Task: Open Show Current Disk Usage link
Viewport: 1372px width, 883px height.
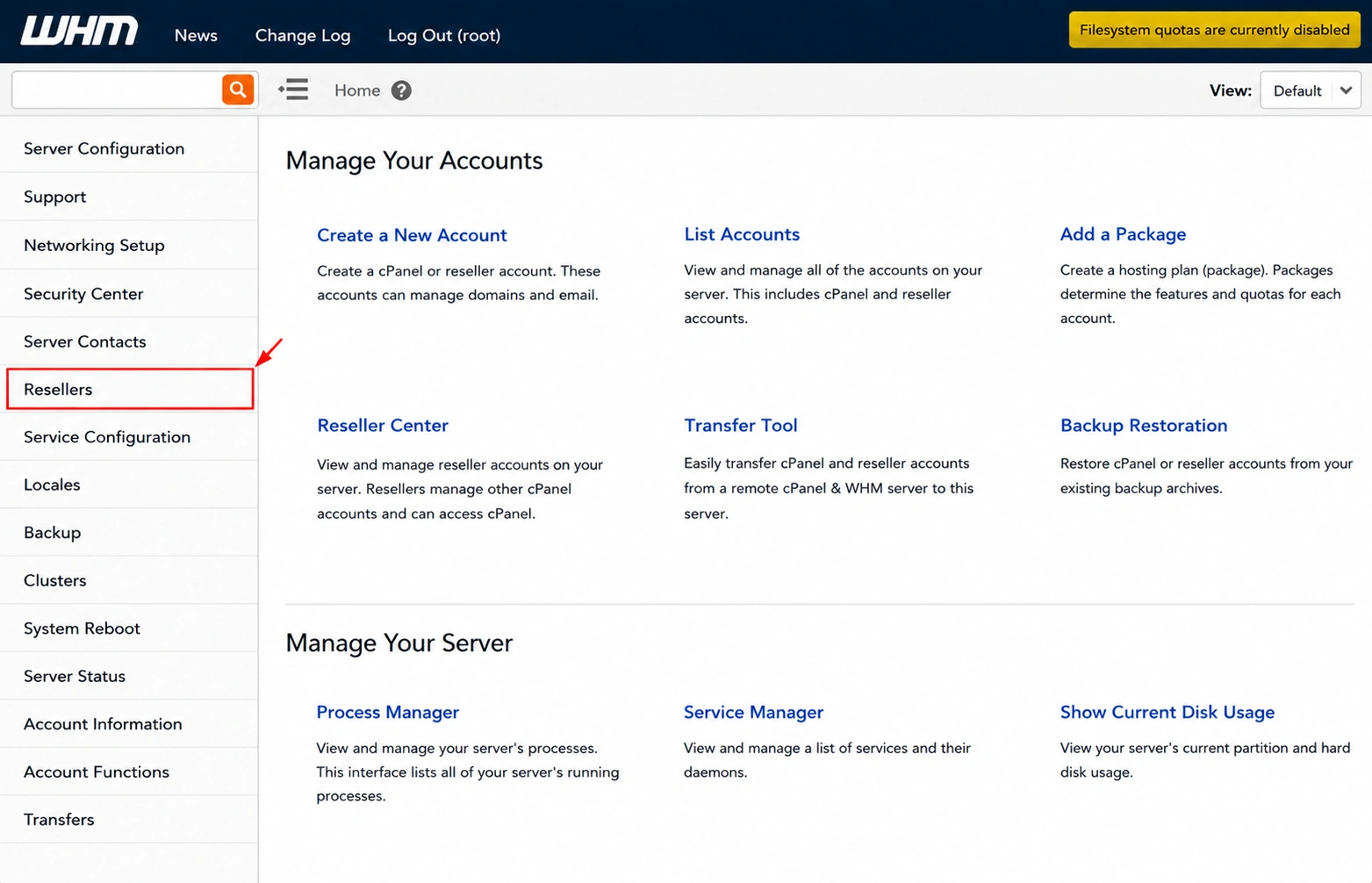Action: point(1167,712)
